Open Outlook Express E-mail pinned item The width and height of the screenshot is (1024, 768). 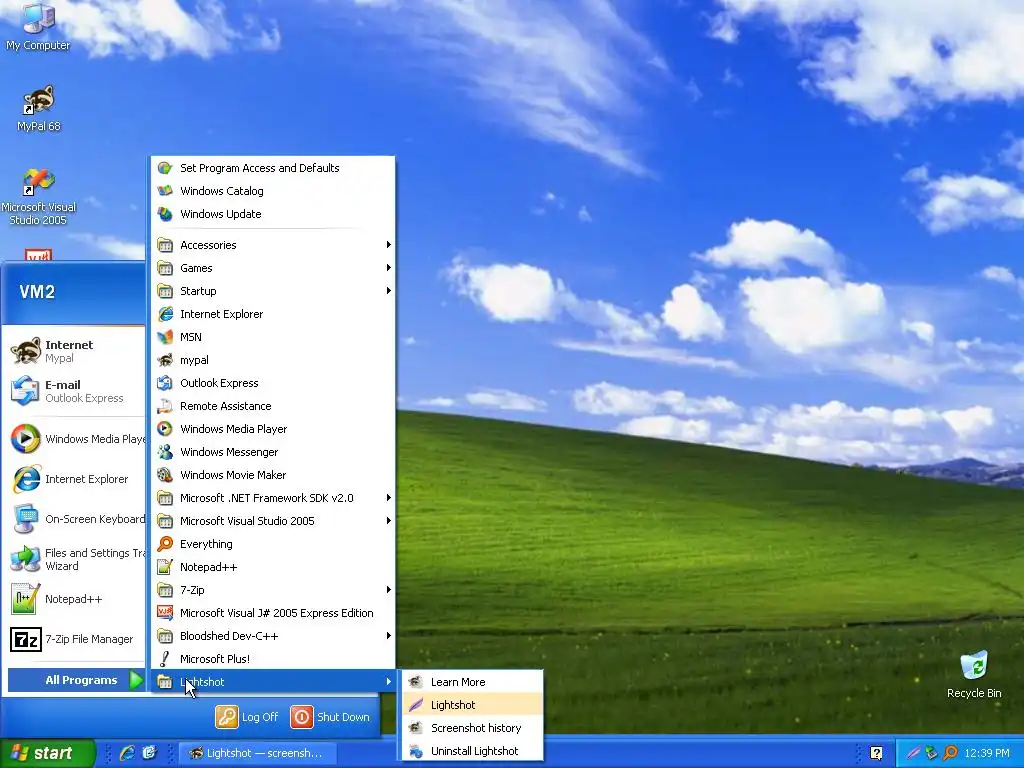tap(74, 391)
